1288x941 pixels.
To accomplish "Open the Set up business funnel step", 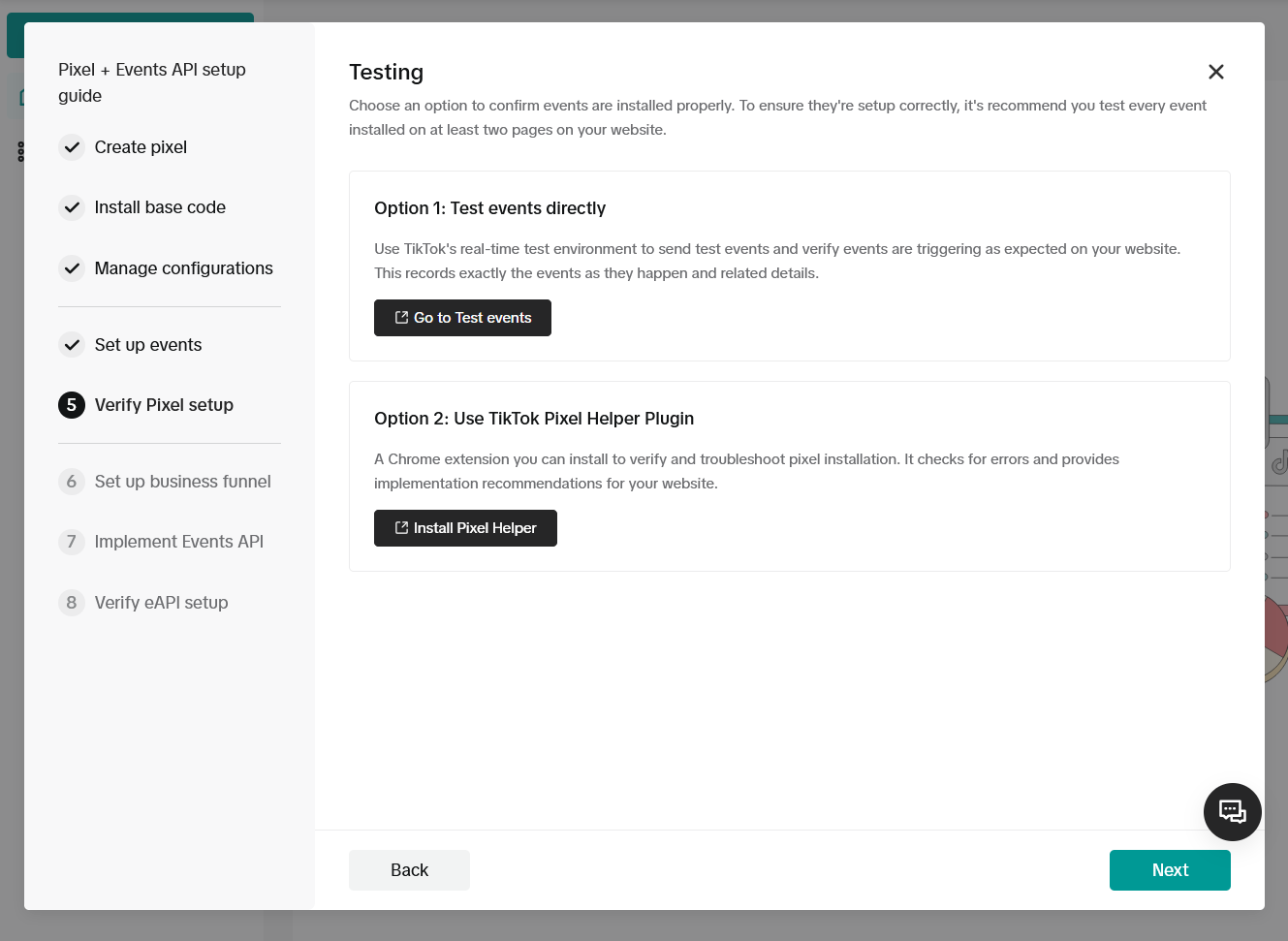I will click(x=182, y=482).
